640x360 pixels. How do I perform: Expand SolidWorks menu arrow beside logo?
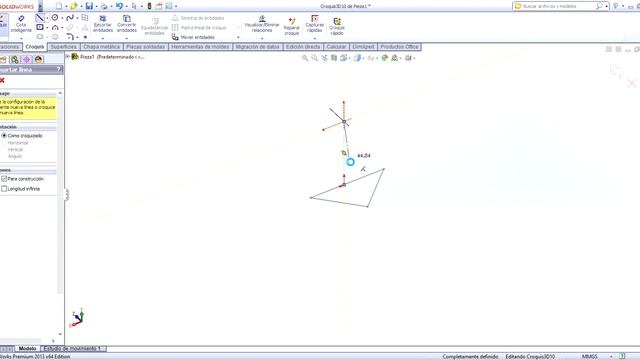click(40, 6)
